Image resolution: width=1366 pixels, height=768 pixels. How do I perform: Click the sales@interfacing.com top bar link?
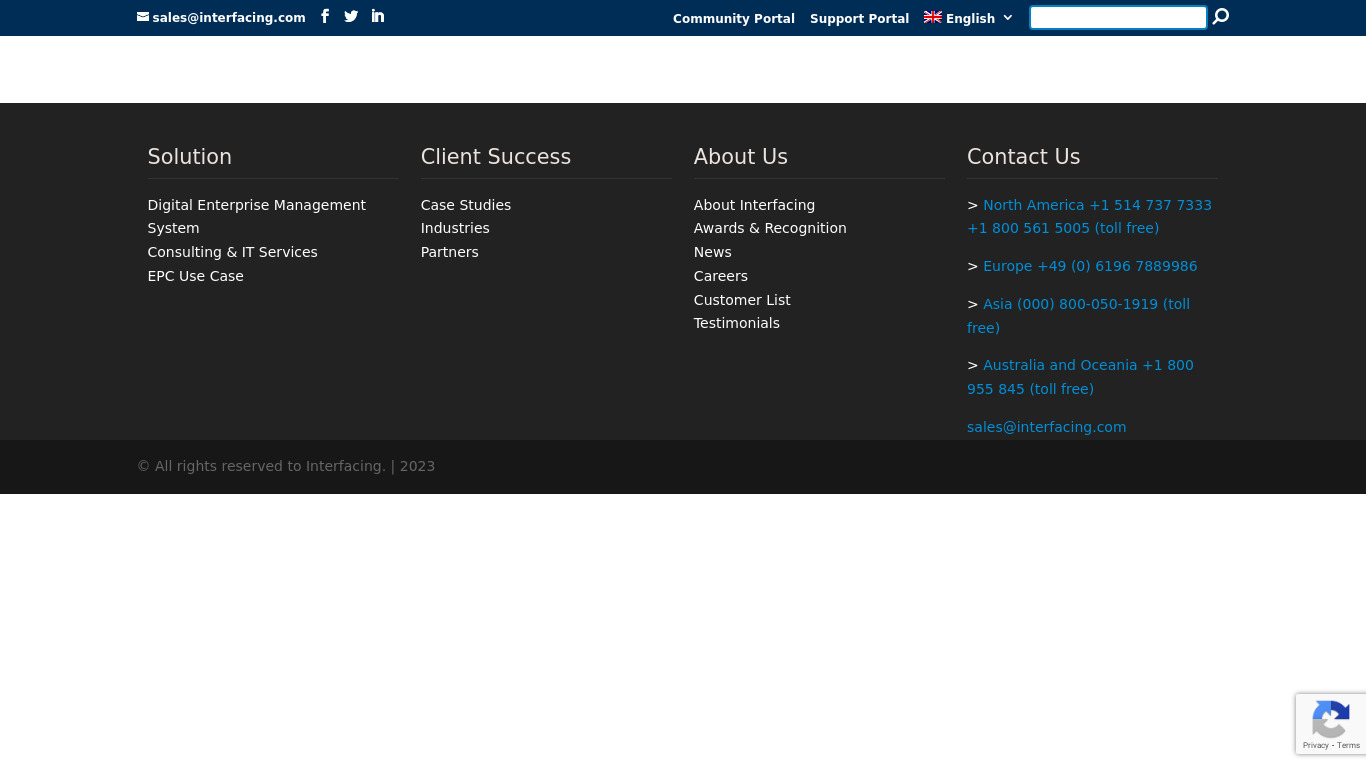click(x=229, y=18)
